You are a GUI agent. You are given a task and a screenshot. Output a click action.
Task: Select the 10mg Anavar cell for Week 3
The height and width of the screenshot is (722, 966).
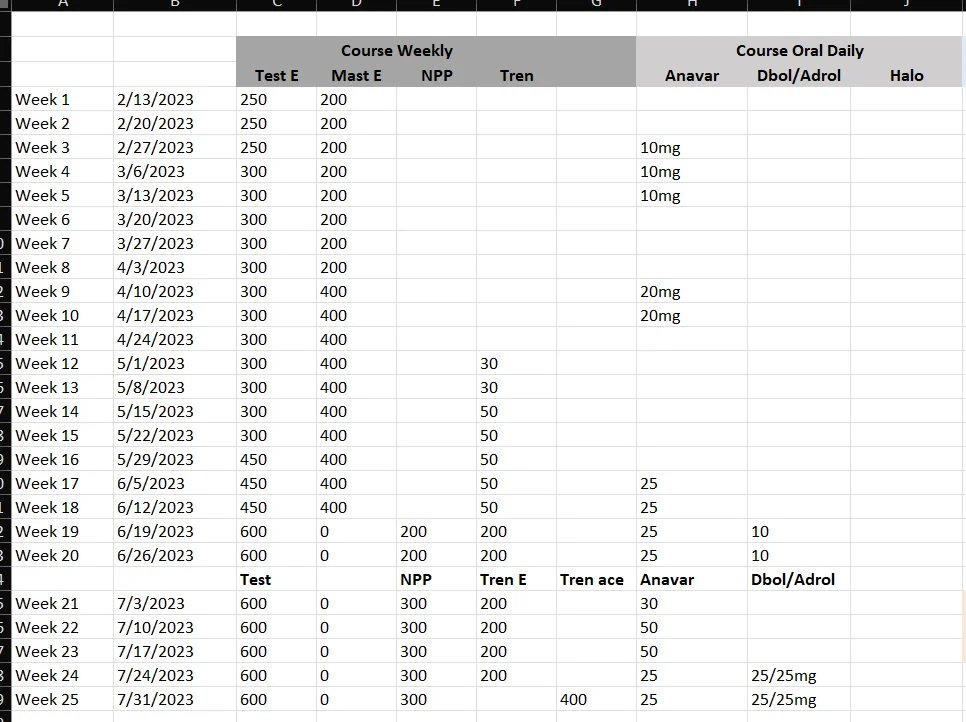point(661,148)
